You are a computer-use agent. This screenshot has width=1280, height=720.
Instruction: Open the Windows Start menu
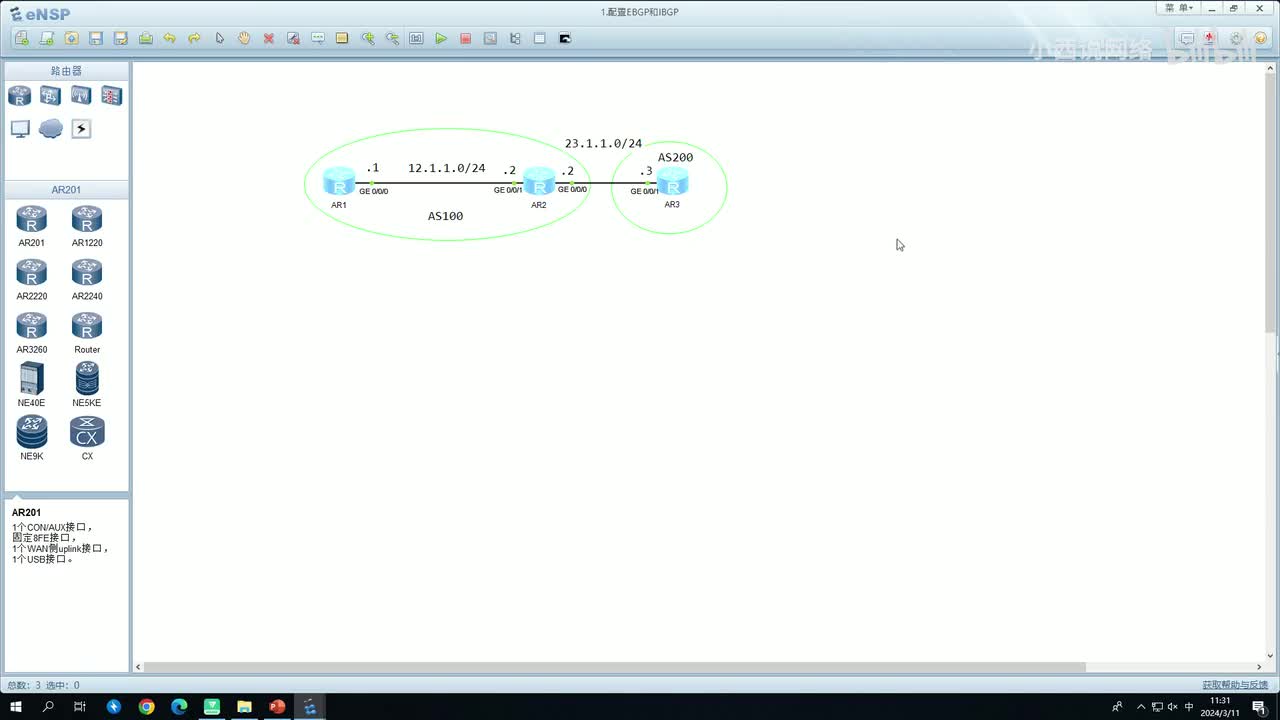pyautogui.click(x=16, y=707)
